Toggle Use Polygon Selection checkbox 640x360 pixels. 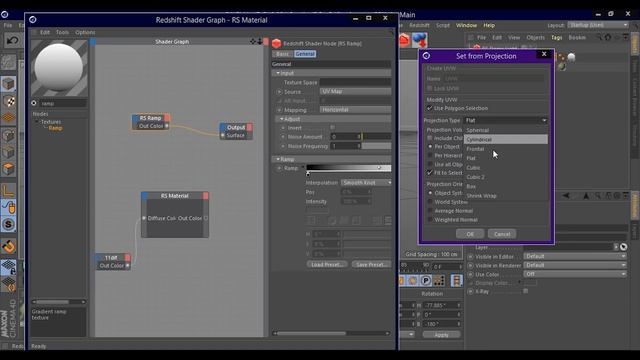(429, 108)
